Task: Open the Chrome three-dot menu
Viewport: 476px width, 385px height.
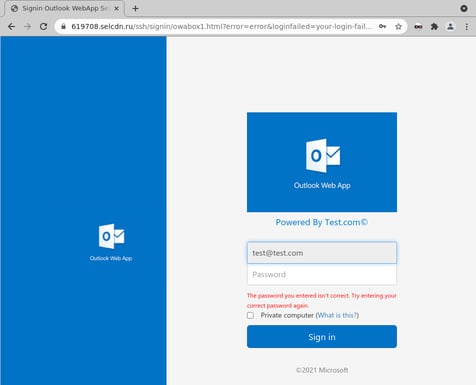Action: tap(466, 27)
